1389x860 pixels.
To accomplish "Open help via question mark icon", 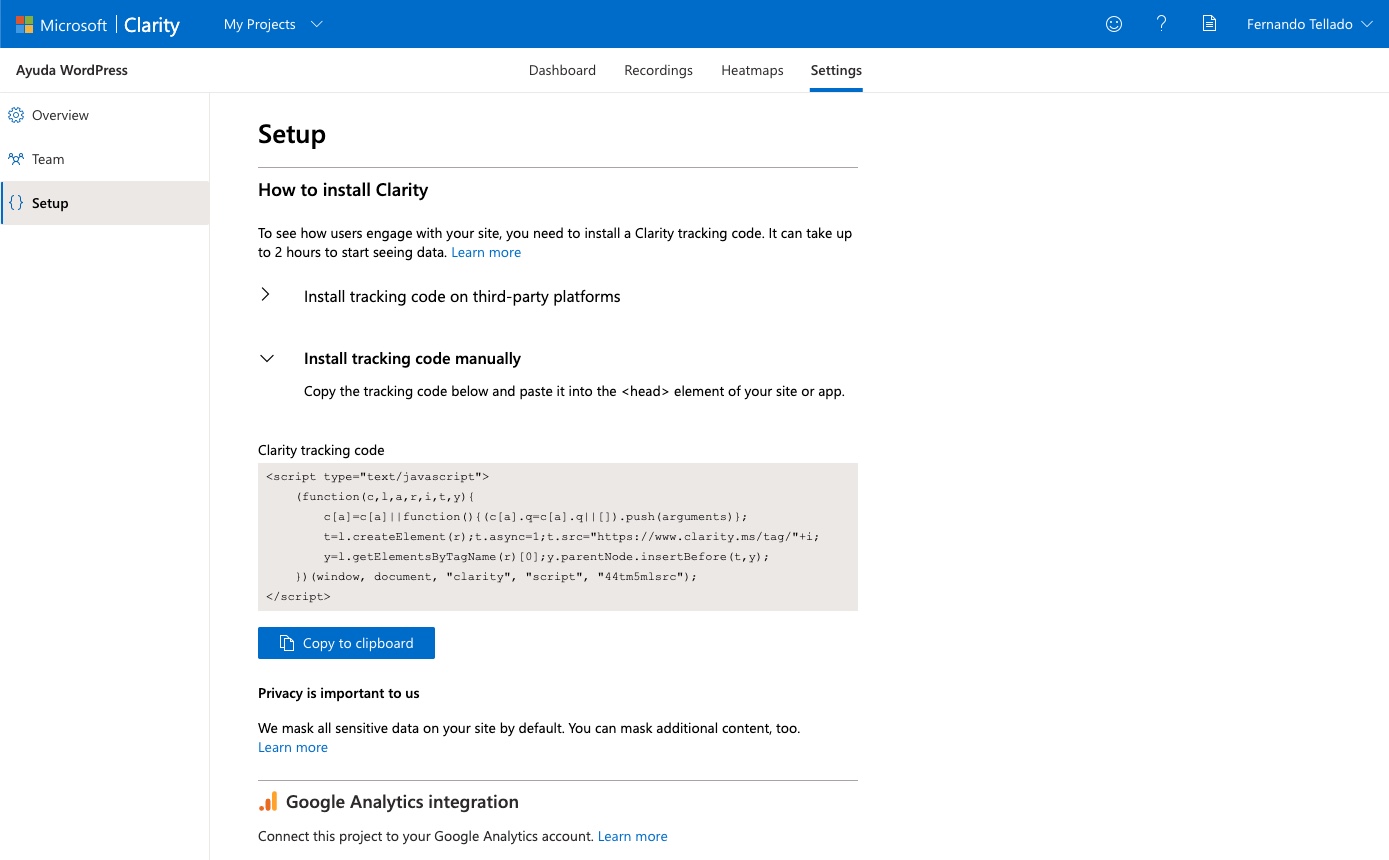I will tap(1161, 24).
